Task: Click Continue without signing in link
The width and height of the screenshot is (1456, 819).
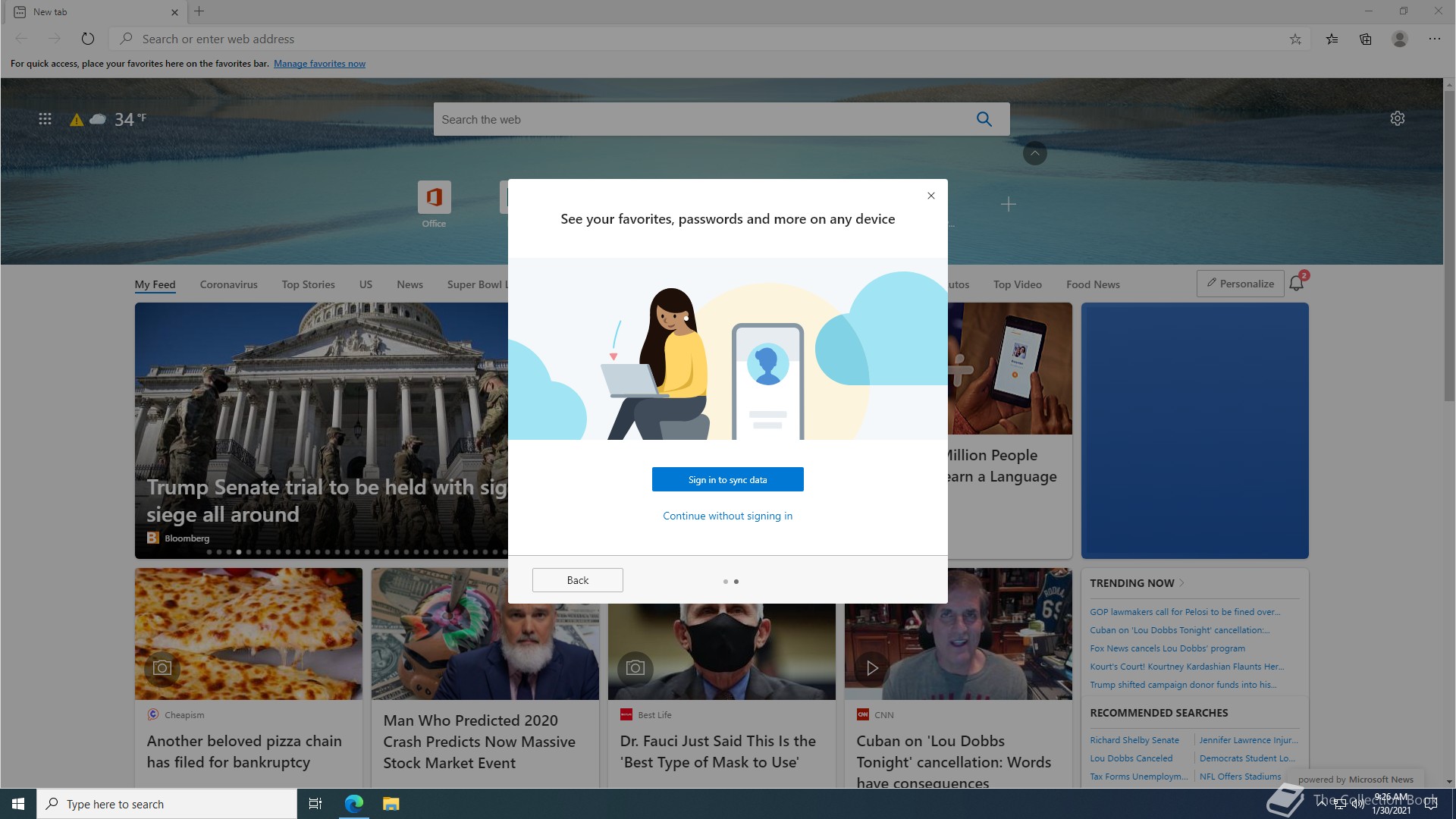Action: (728, 516)
